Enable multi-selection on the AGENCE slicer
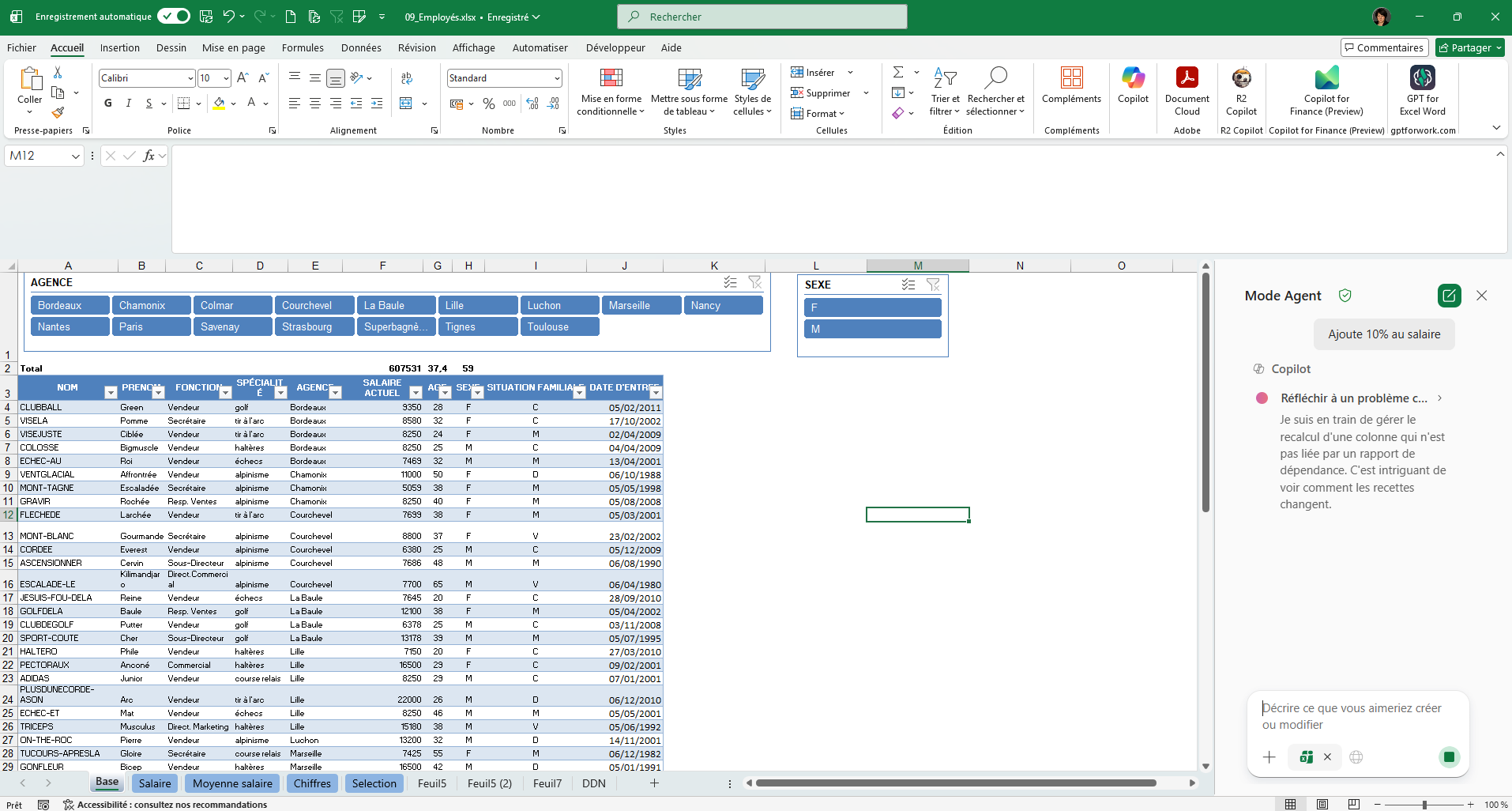This screenshot has width=1512, height=811. tap(729, 281)
